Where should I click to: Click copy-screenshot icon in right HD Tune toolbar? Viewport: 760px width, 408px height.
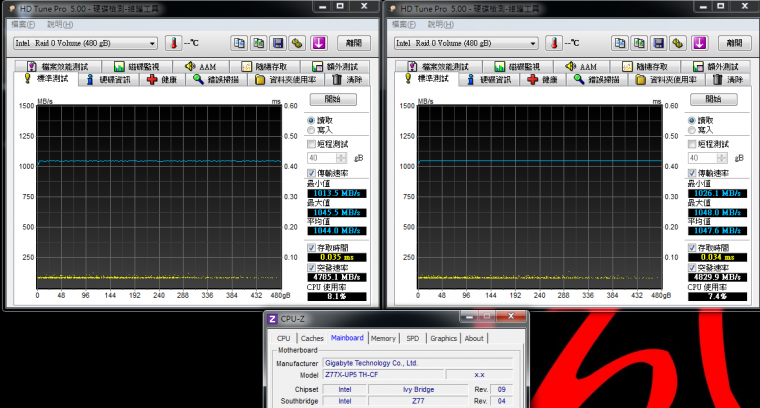[638, 43]
